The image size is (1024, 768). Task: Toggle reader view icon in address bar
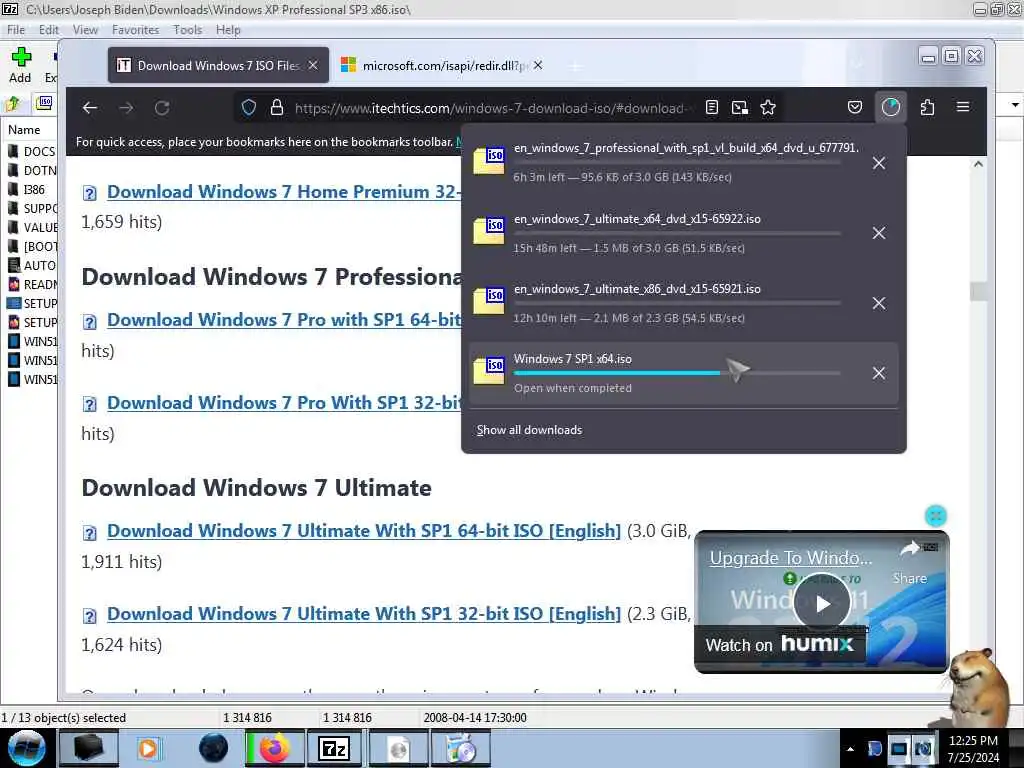712,108
